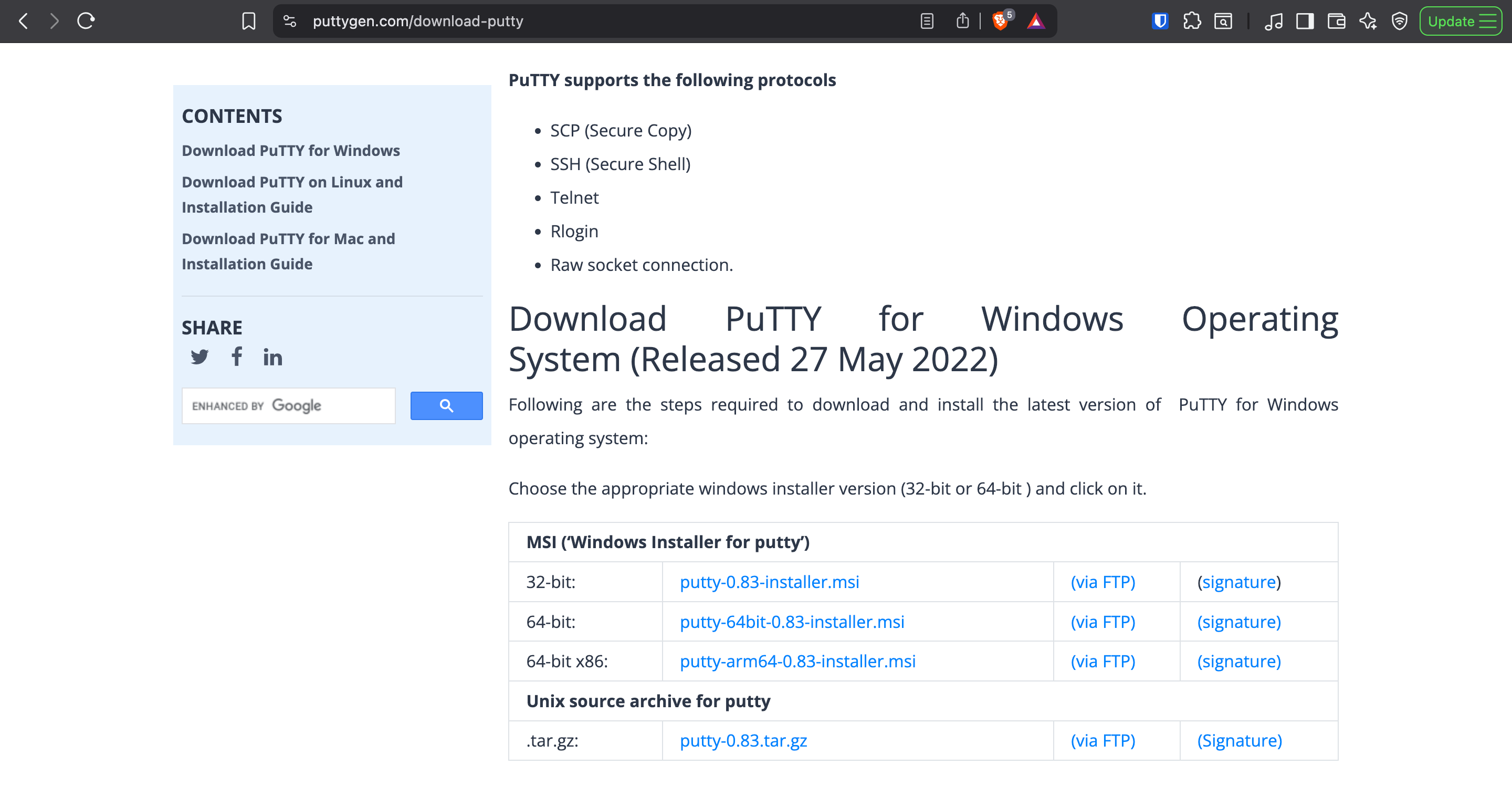The height and width of the screenshot is (797, 1512).
Task: Share page on Twitter icon
Action: pos(199,357)
